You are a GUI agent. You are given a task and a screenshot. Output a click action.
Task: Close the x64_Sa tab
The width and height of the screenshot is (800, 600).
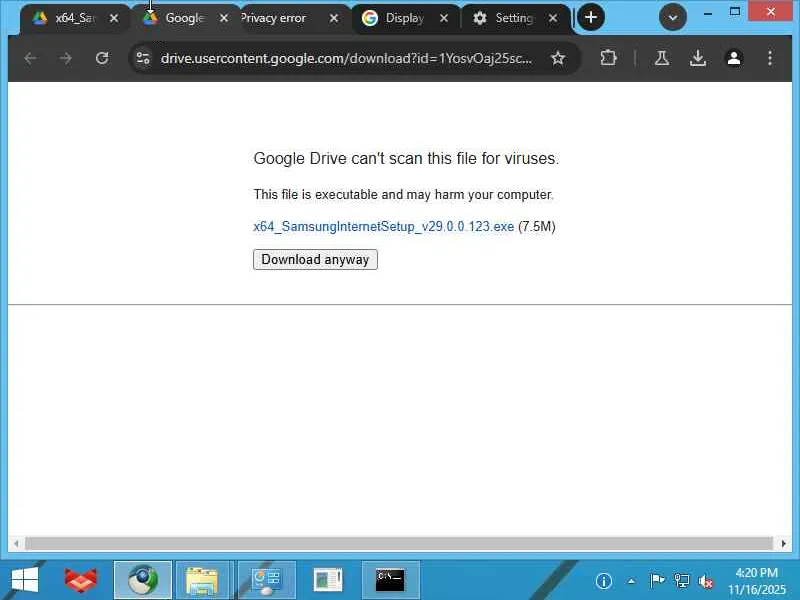(114, 18)
